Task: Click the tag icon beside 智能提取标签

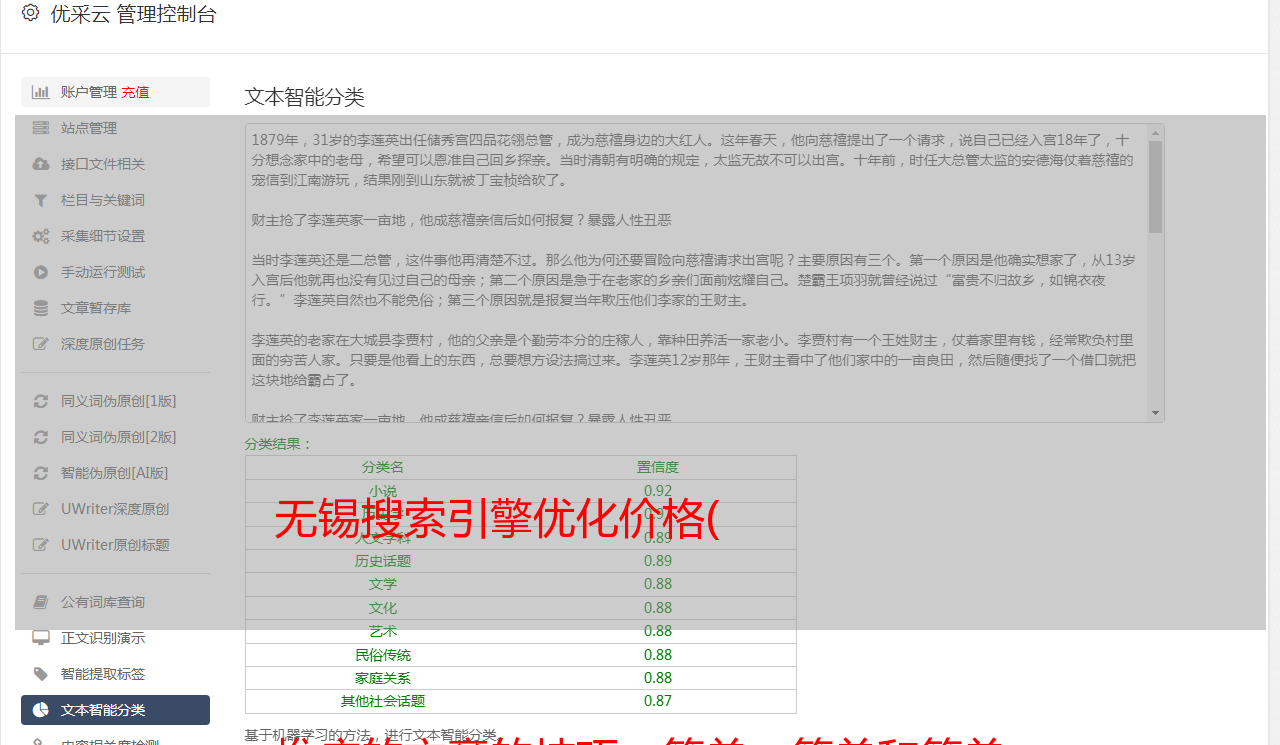Action: tap(41, 674)
